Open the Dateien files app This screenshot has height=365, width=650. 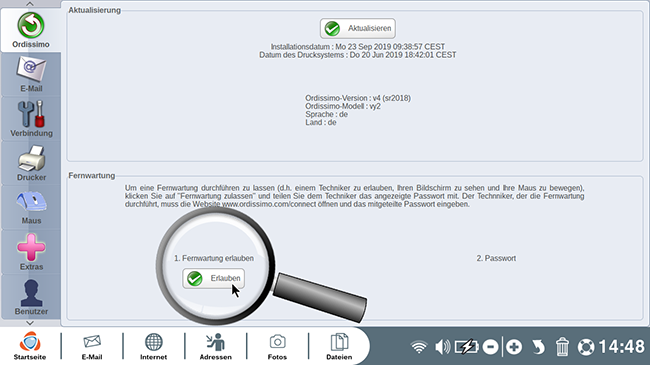pos(339,346)
